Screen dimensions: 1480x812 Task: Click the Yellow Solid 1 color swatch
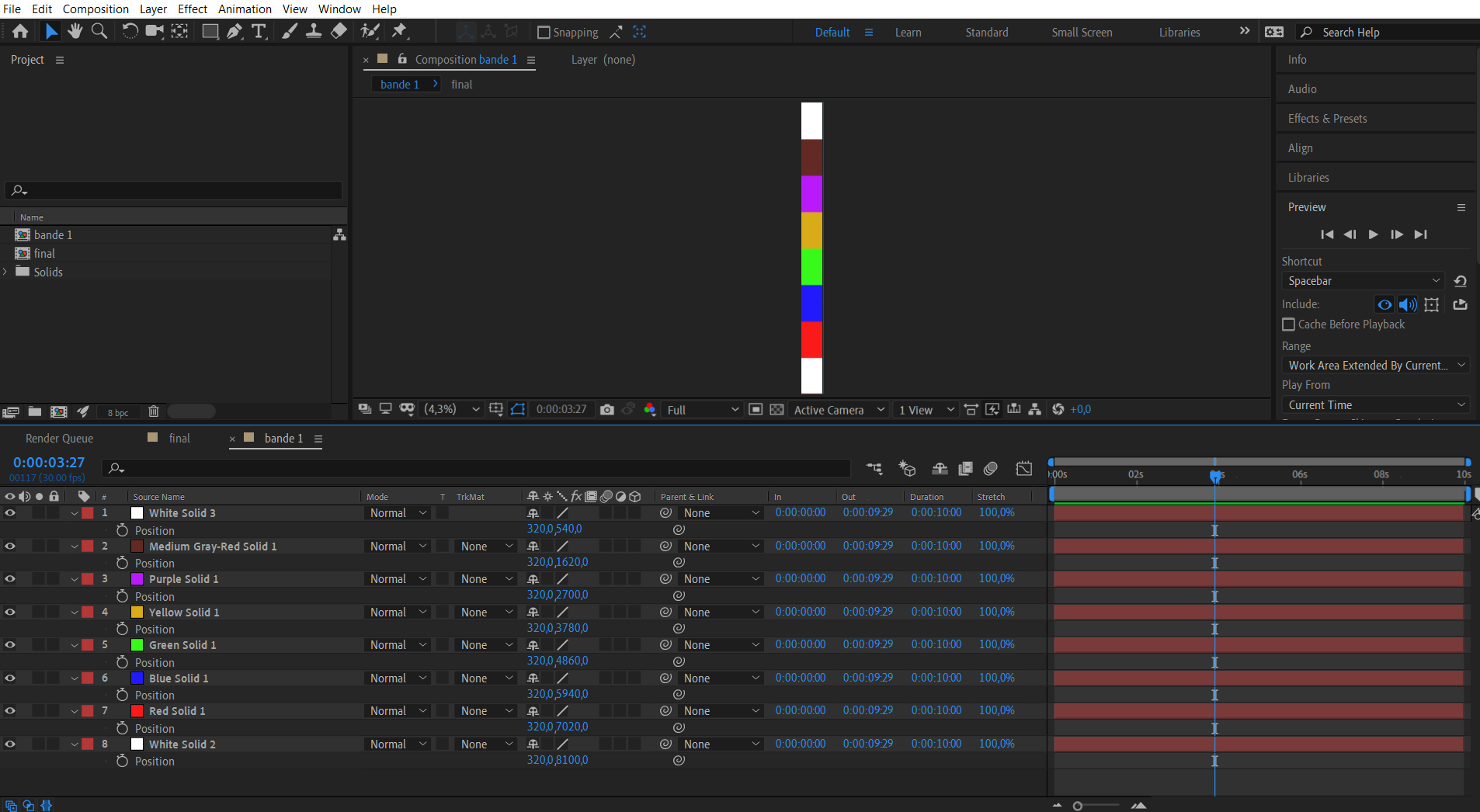[137, 612]
